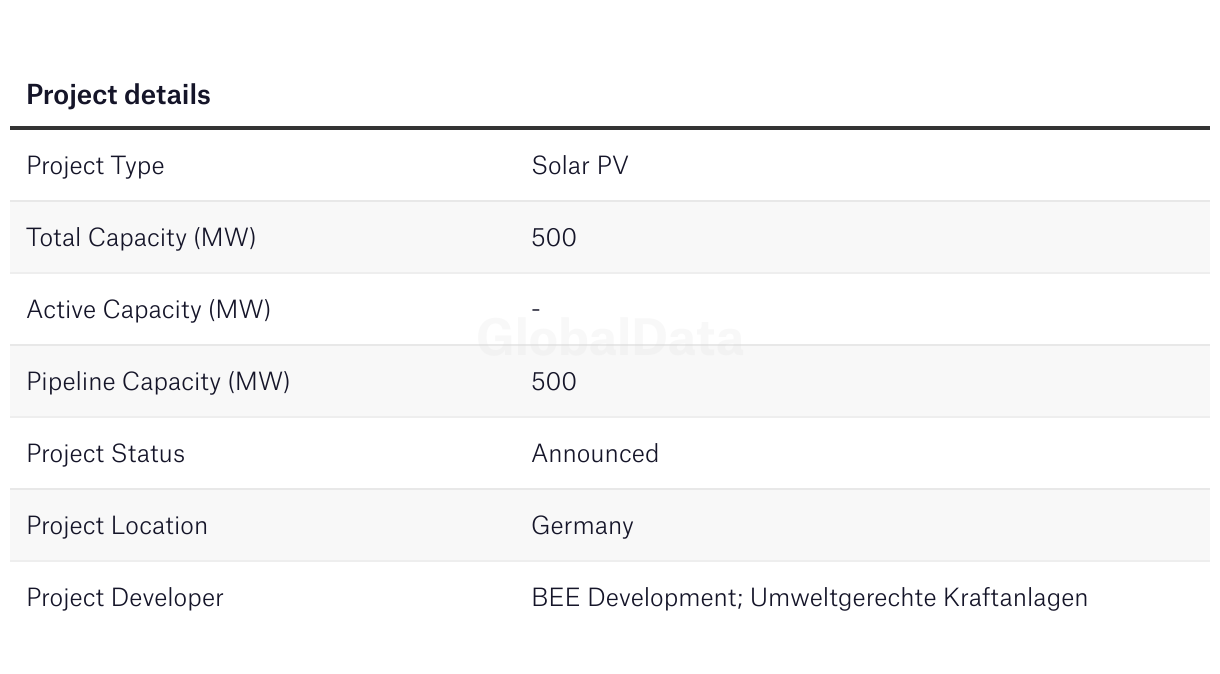1220x674 pixels.
Task: Click the Solar PV value
Action: click(x=580, y=166)
